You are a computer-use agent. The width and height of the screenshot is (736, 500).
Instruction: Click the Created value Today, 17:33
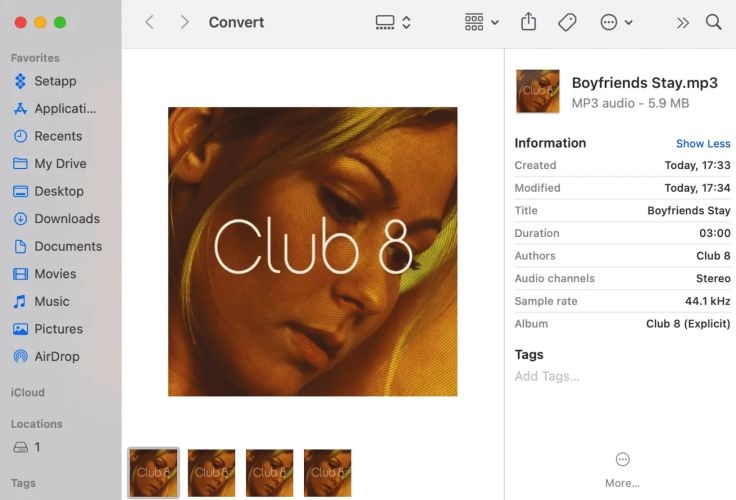point(698,165)
